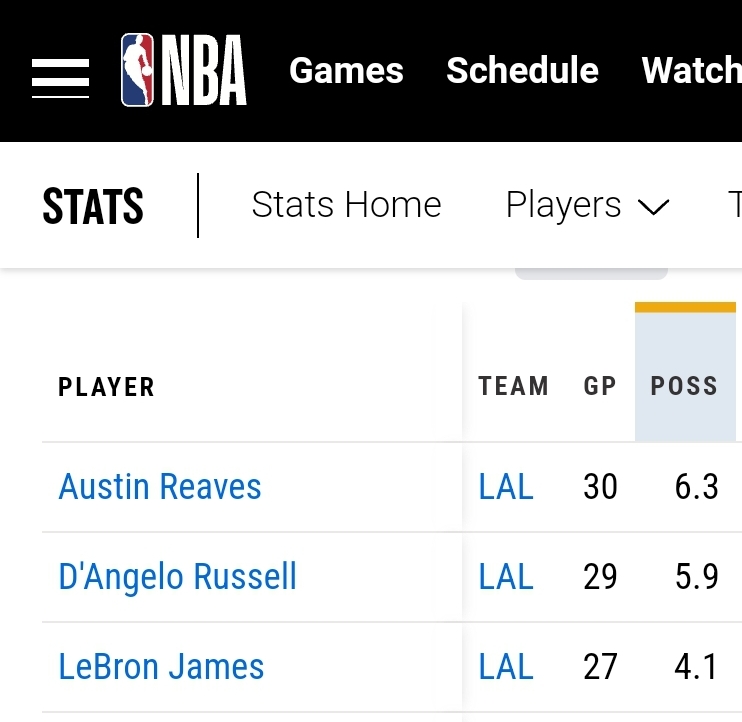
Task: Open the Watch menu item
Action: (690, 71)
